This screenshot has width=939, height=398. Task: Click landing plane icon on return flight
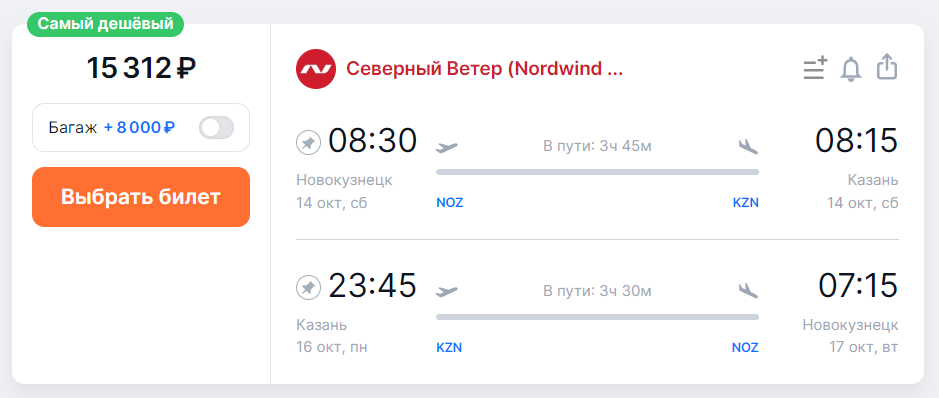pyautogui.click(x=748, y=291)
